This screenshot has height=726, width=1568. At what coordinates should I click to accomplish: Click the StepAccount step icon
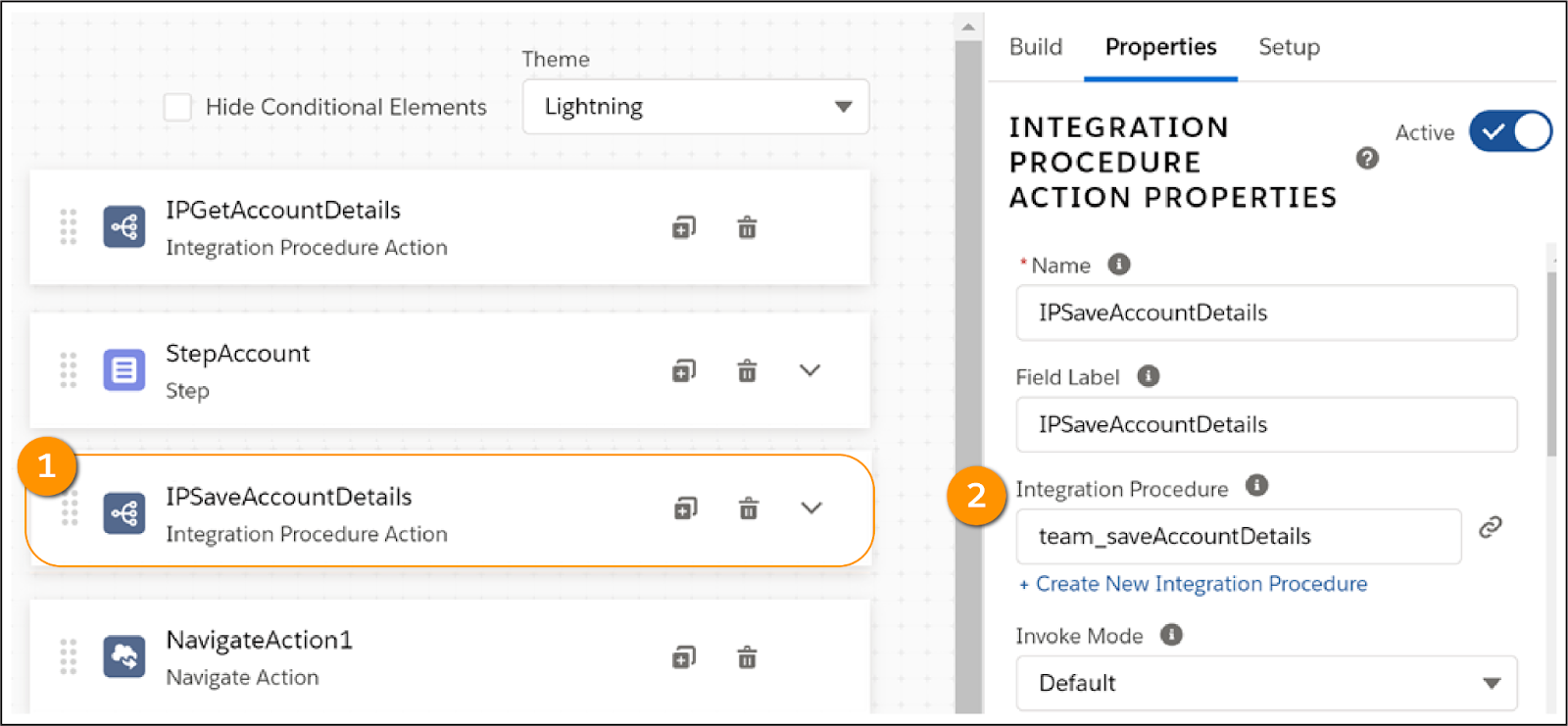click(124, 370)
